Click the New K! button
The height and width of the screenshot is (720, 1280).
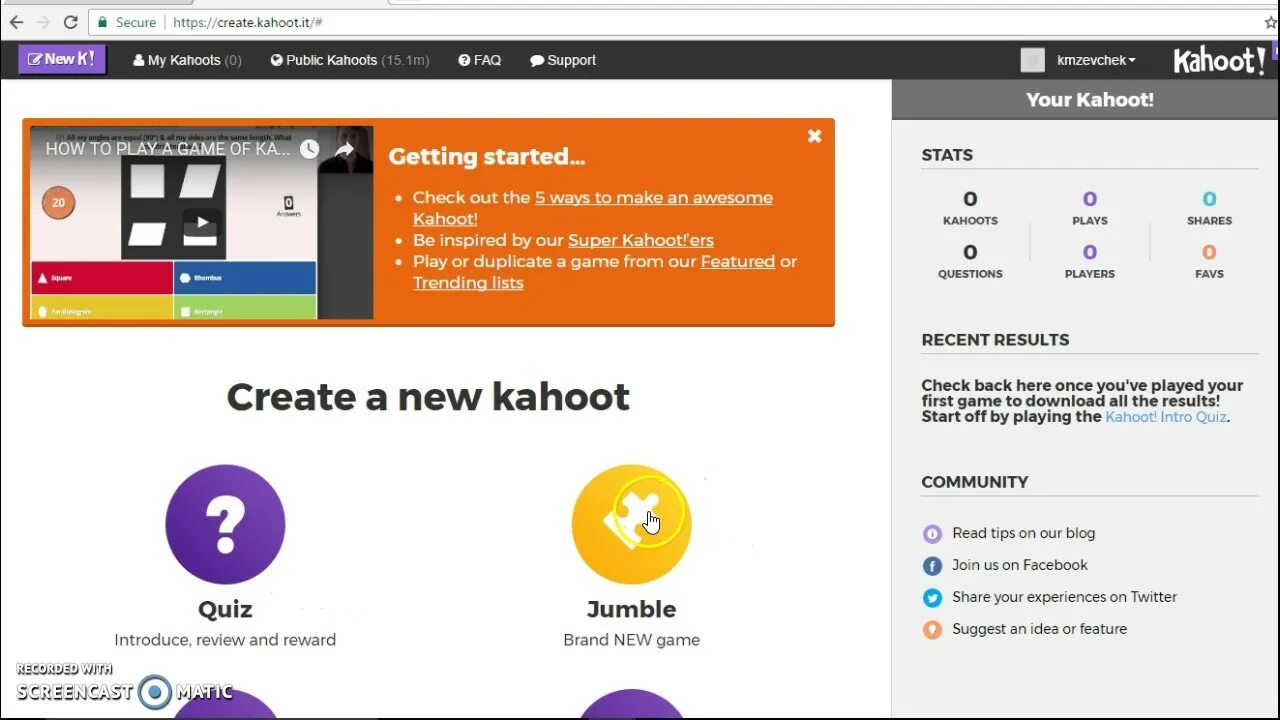(x=62, y=59)
